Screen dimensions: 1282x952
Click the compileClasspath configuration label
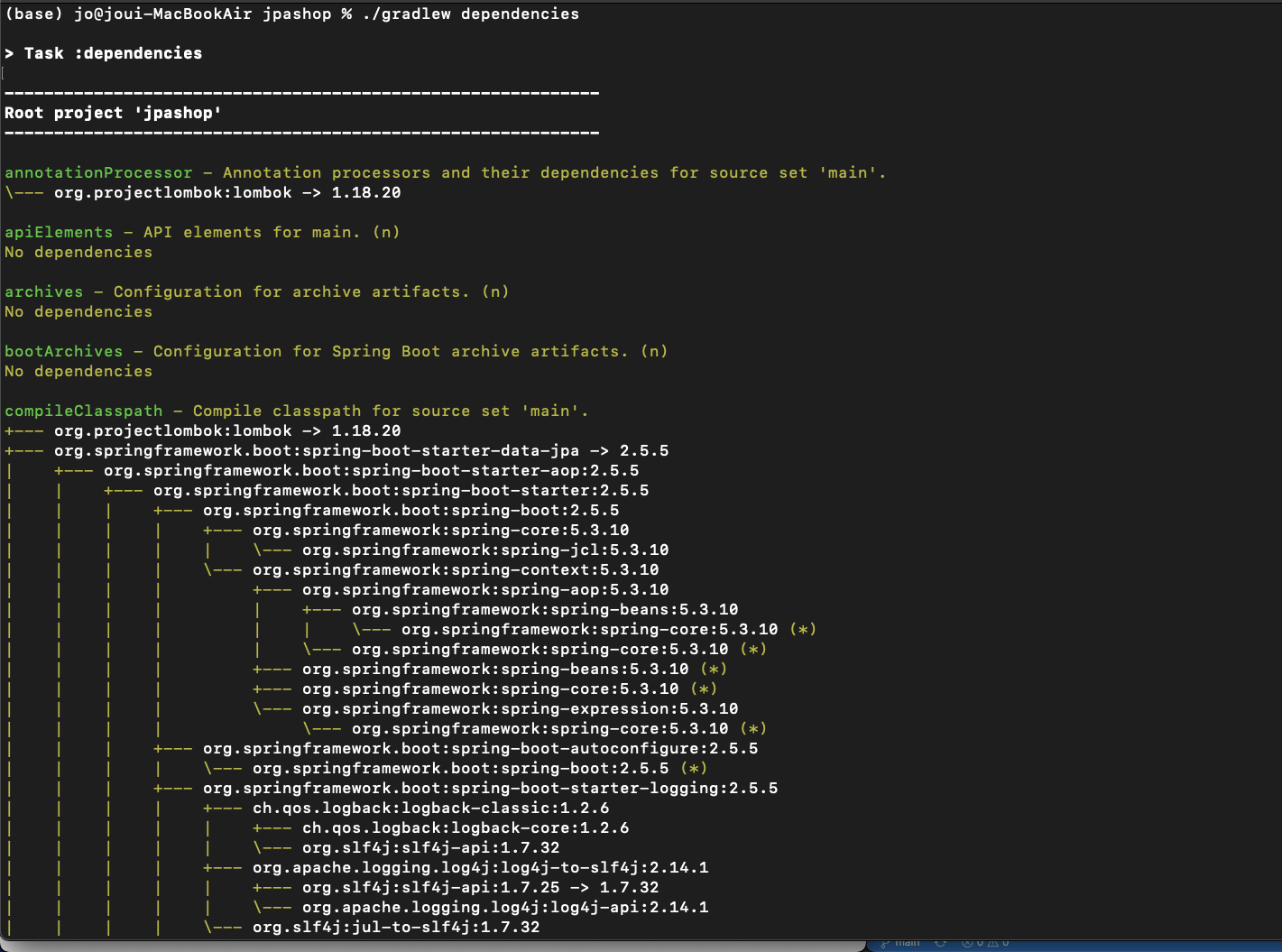click(84, 411)
